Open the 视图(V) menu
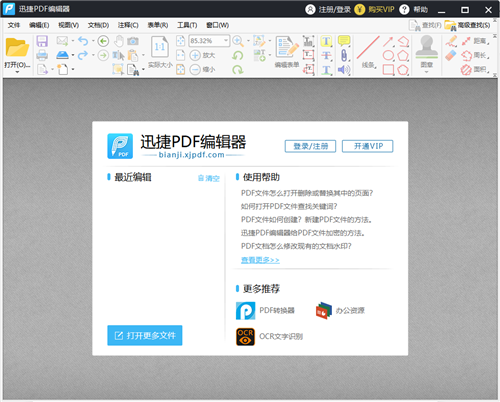The width and height of the screenshot is (500, 402). (x=68, y=25)
